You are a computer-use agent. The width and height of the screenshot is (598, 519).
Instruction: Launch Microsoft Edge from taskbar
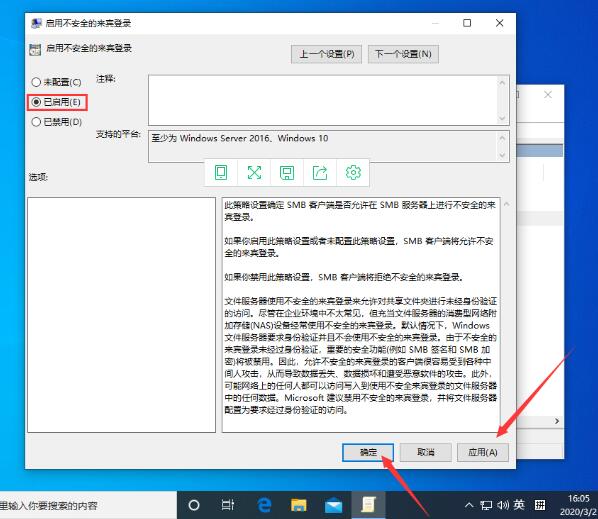pyautogui.click(x=264, y=505)
